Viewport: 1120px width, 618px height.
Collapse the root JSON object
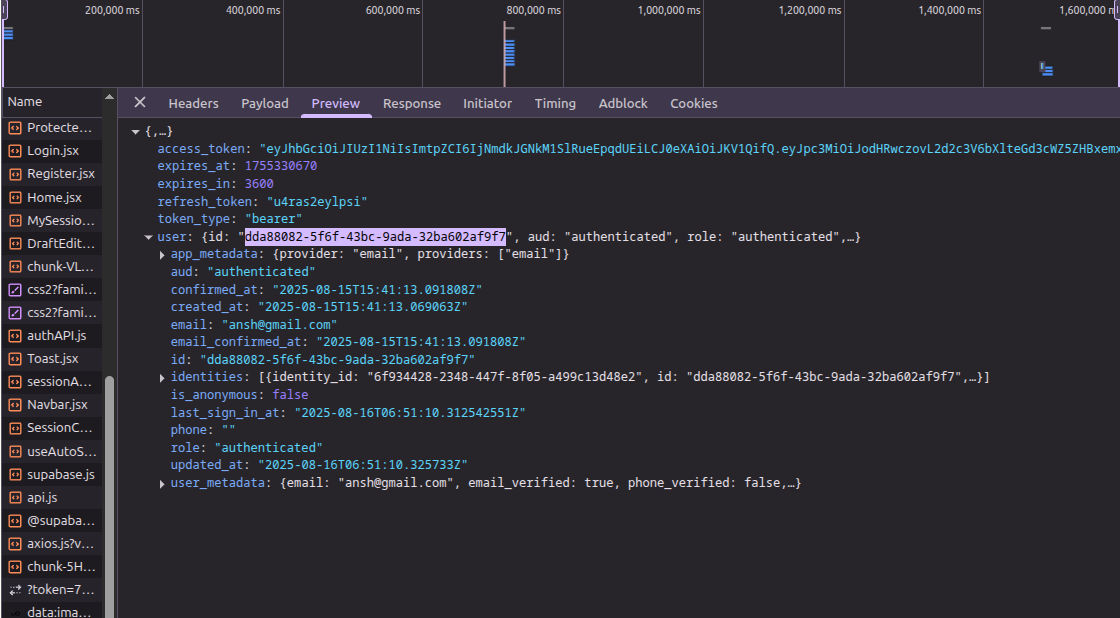pos(135,131)
